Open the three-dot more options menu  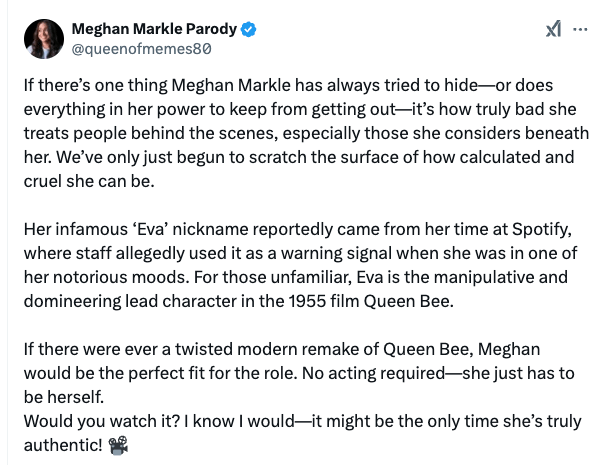pyautogui.click(x=580, y=30)
